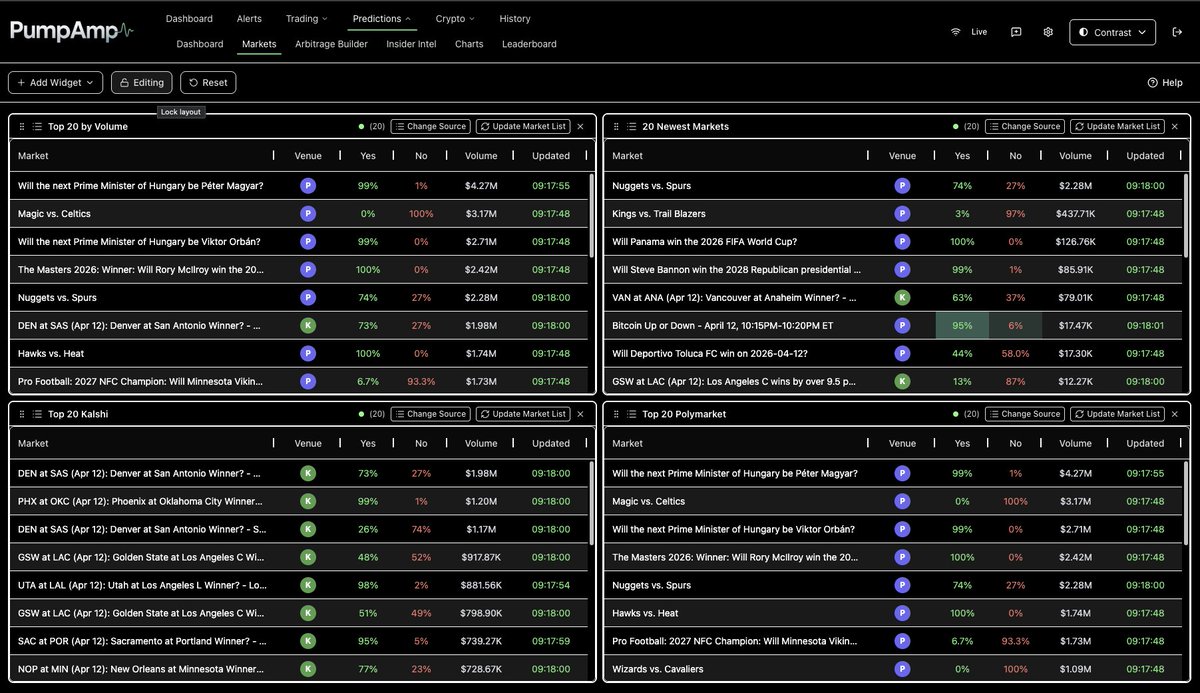Open Change Source in 20 Newest Markets

point(1024,127)
